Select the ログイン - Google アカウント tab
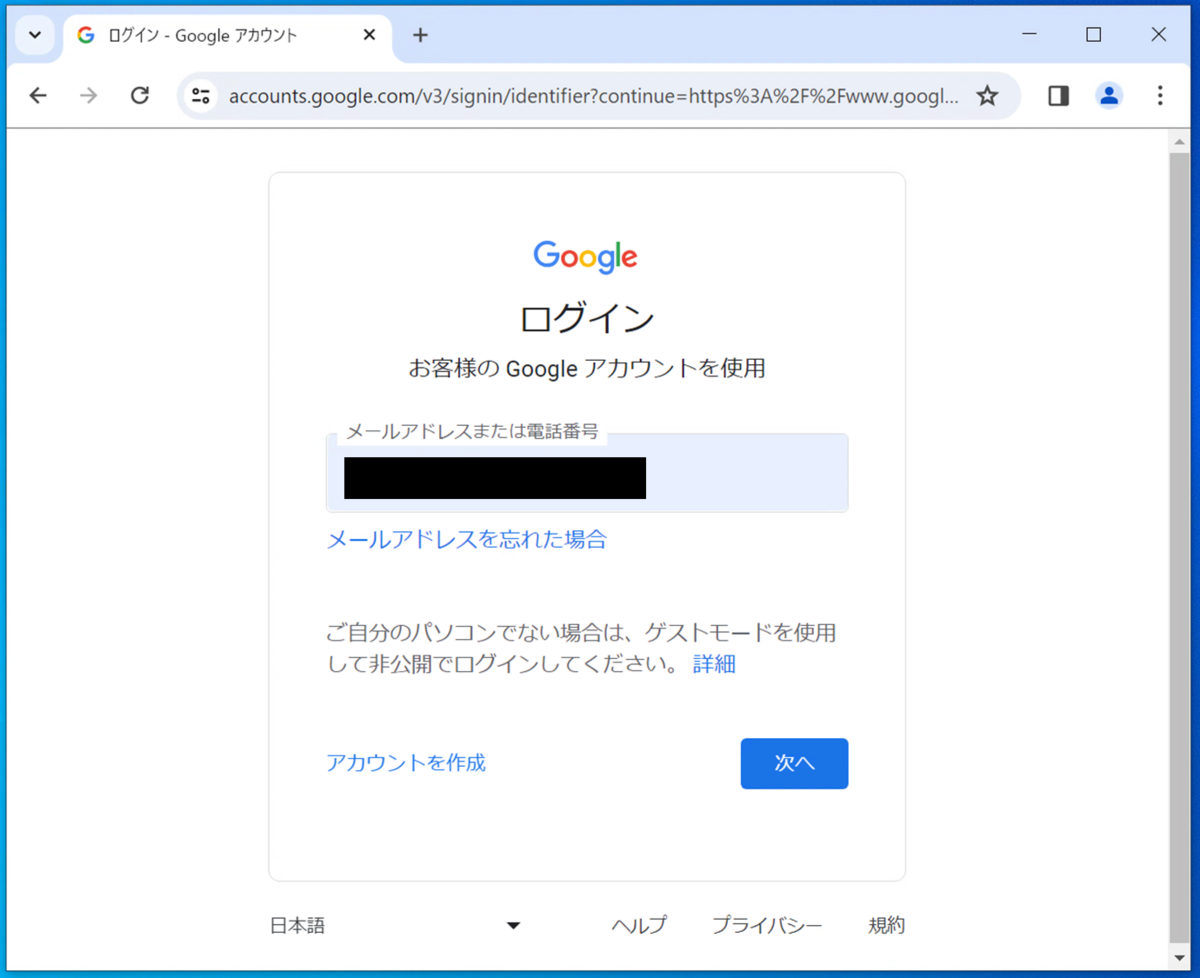The height and width of the screenshot is (978, 1200). 228,36
